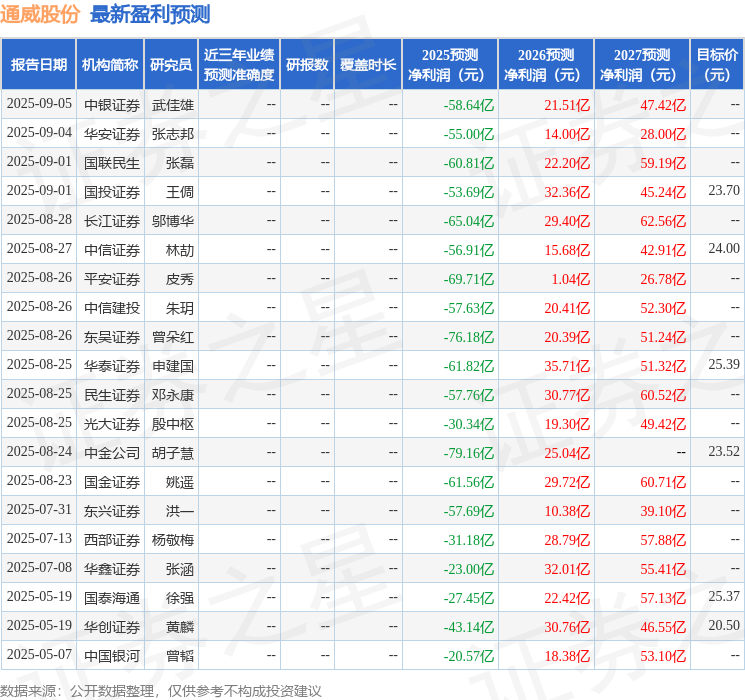This screenshot has height=700, width=745.
Task: Click the 数据来源 footer note
Action: [x=161, y=690]
